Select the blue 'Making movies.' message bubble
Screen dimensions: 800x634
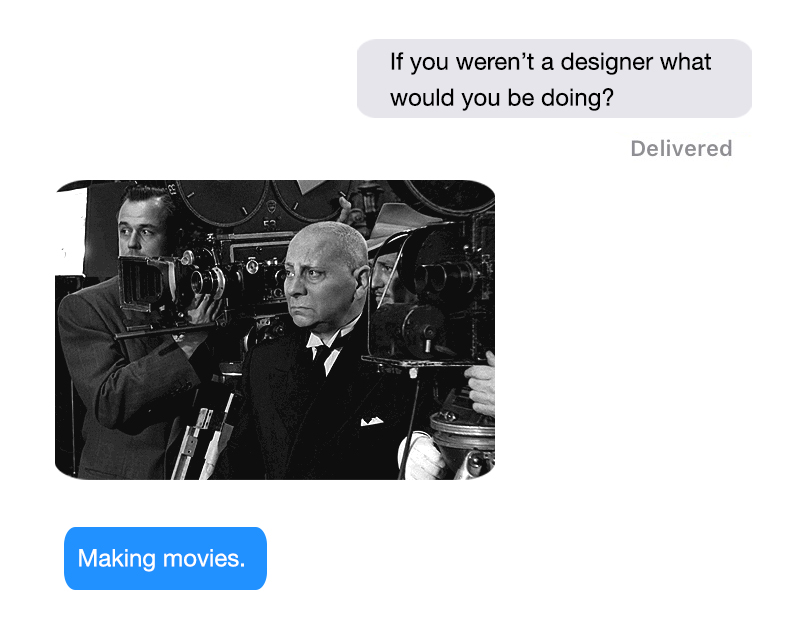(x=165, y=559)
